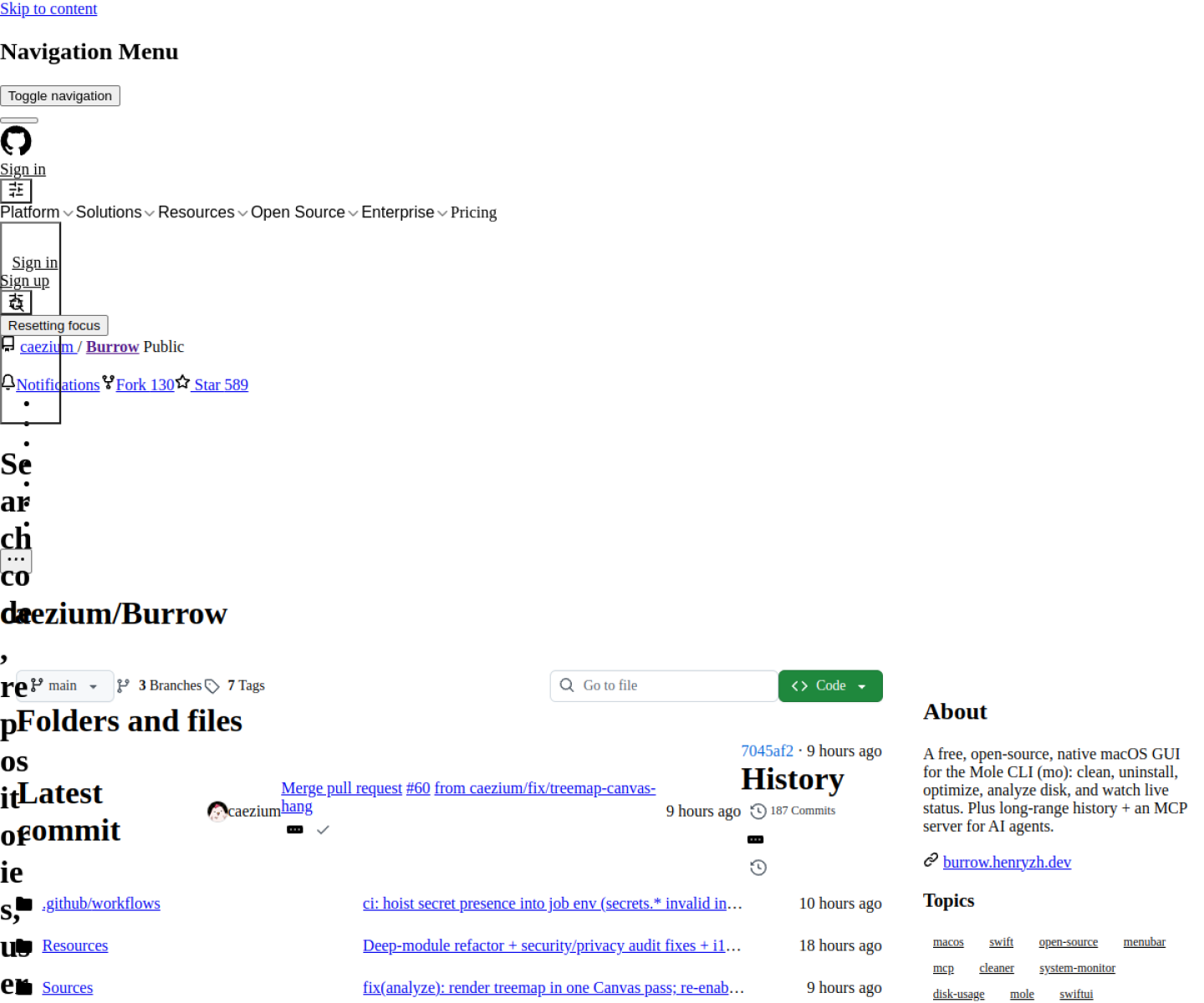Visit burrow.henryzh.dev website link
This screenshot has width=1204, height=1003.
point(1007,863)
